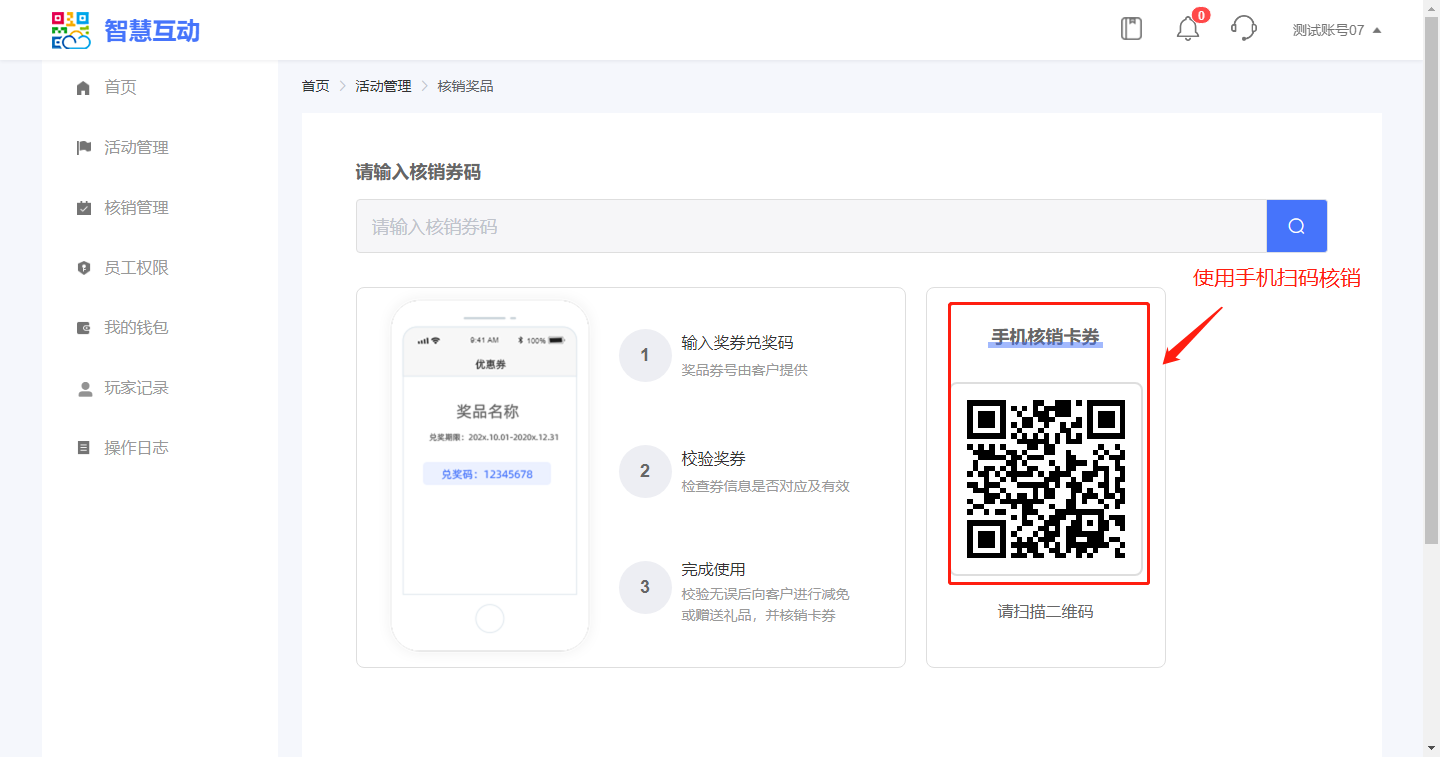This screenshot has width=1440, height=757.
Task: Expand the 测试账号07 account dropdown
Action: coord(1336,30)
